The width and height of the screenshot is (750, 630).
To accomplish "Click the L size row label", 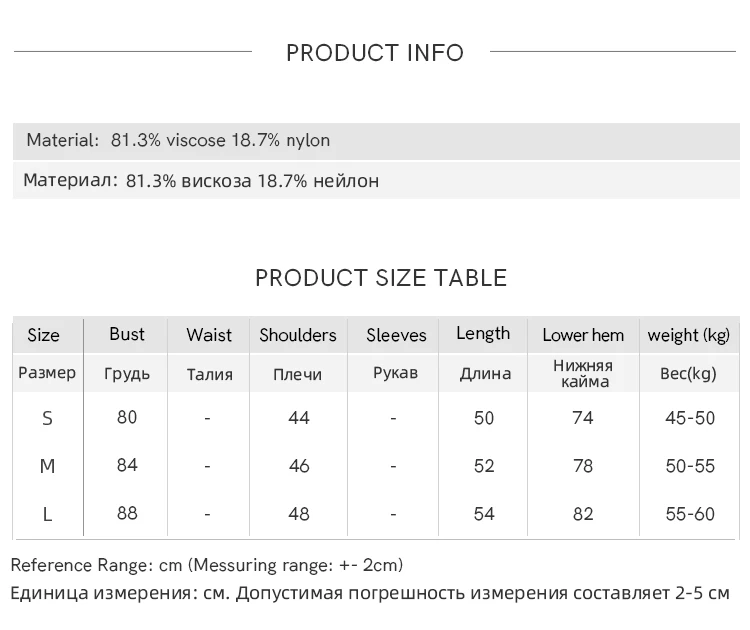I will [x=47, y=514].
